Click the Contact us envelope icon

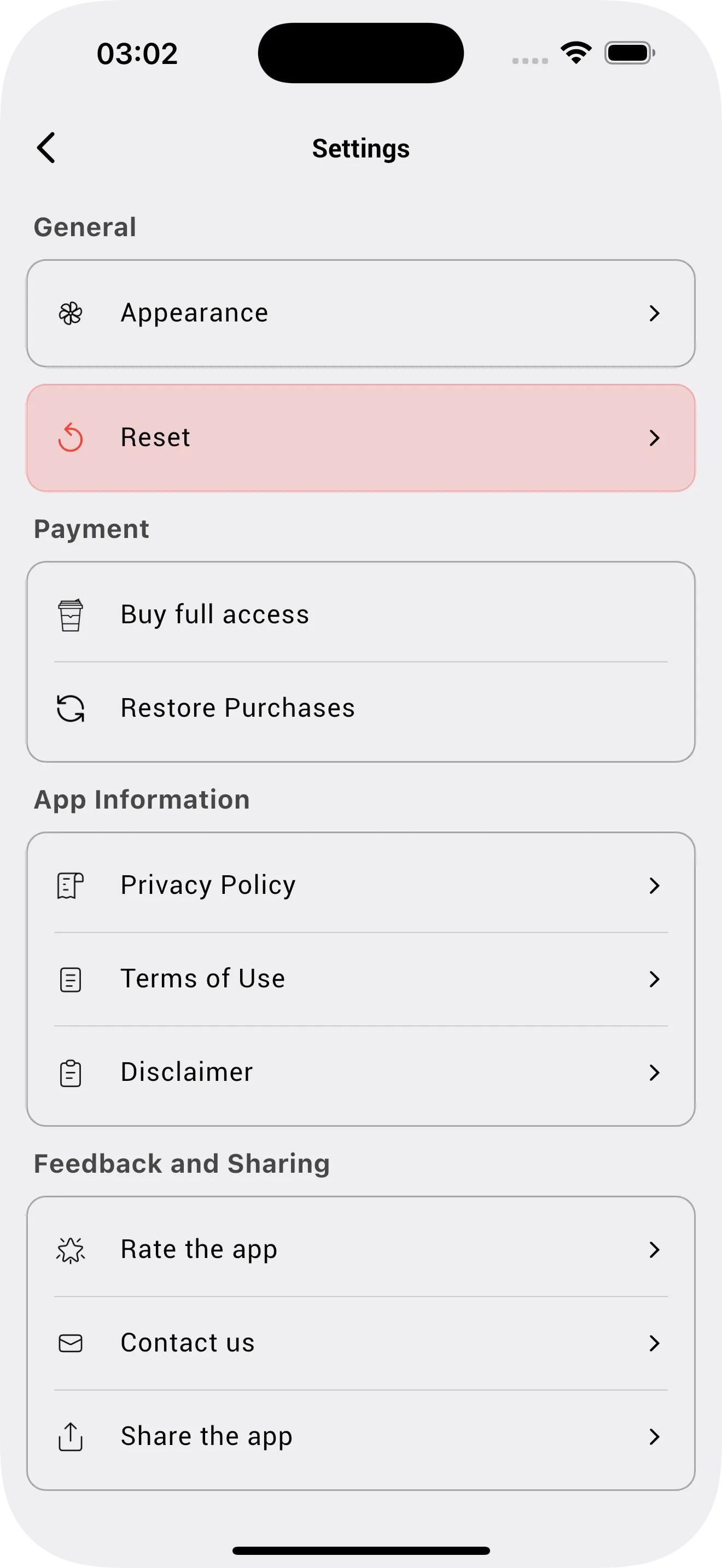pos(71,1343)
